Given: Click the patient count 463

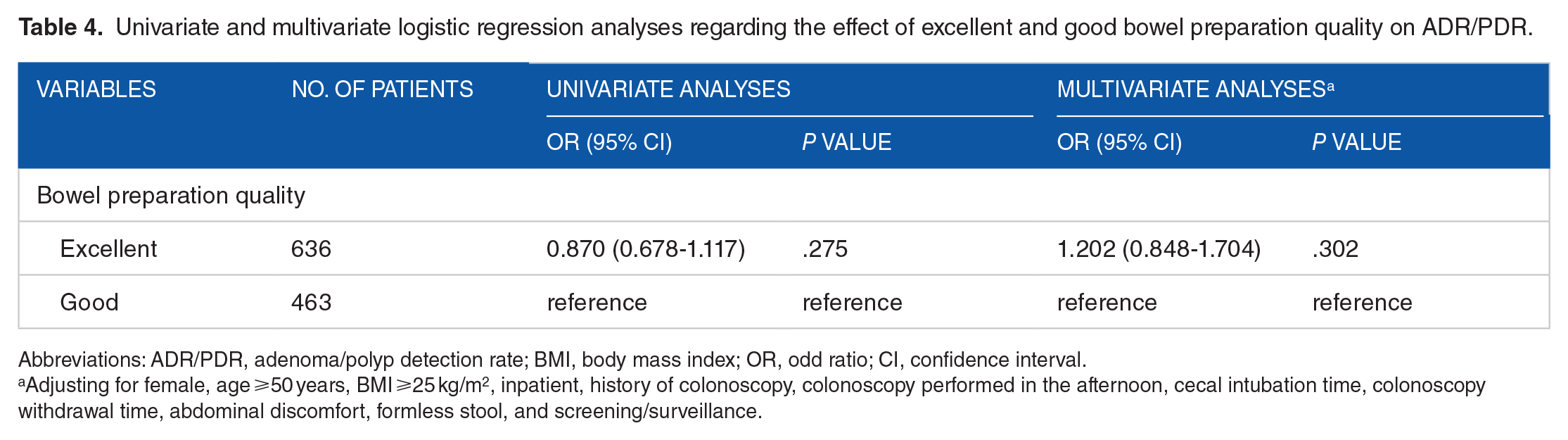Looking at the screenshot, I should 311,302.
